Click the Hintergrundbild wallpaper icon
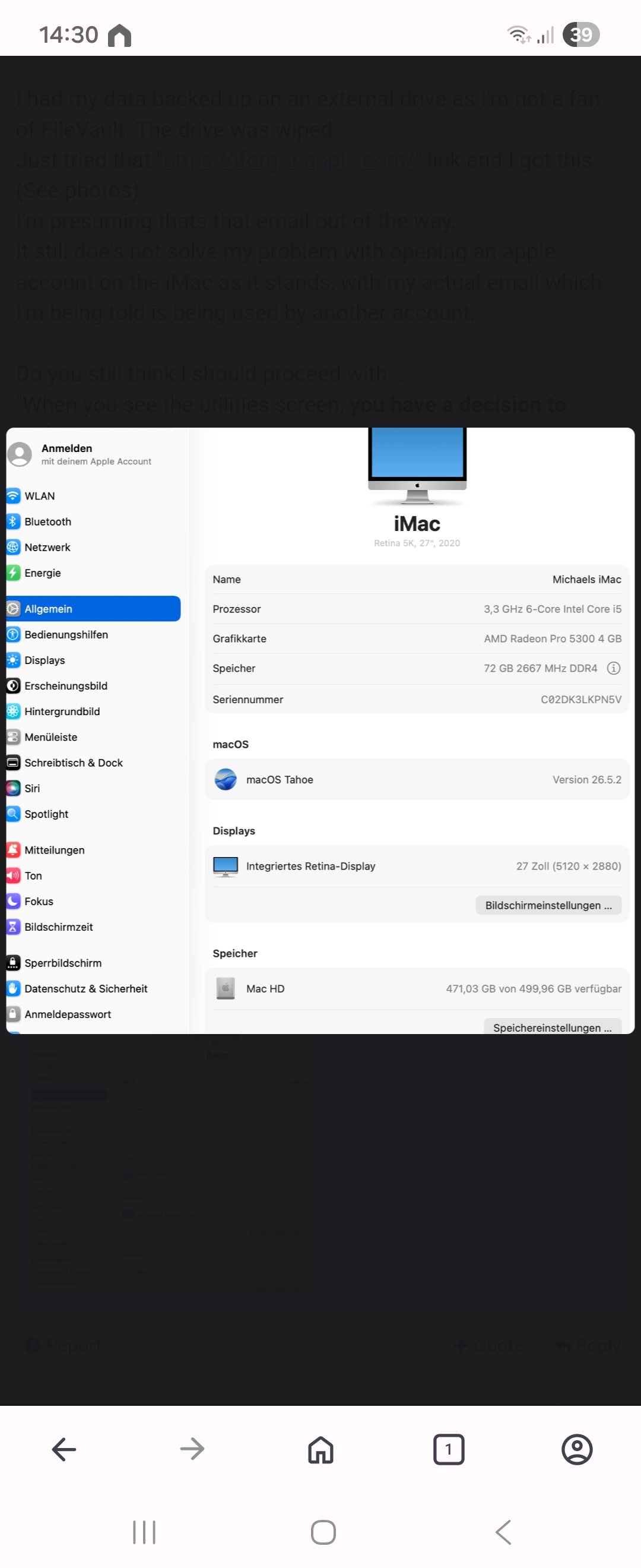The width and height of the screenshot is (641, 1568). pyautogui.click(x=13, y=711)
